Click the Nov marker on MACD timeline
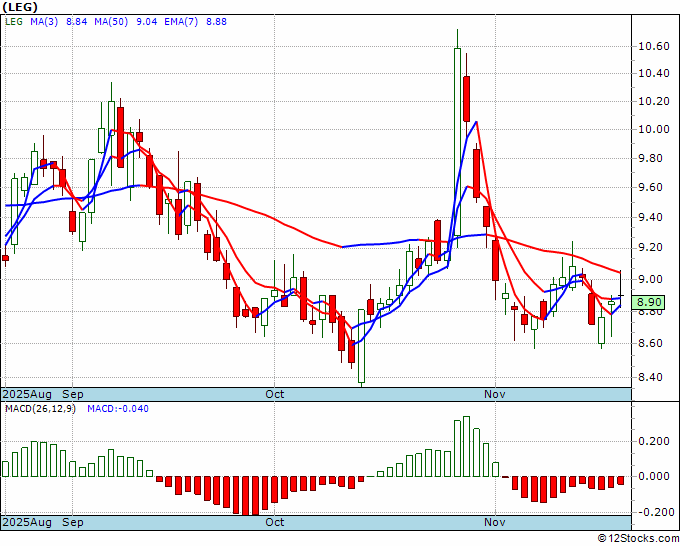 click(495, 522)
